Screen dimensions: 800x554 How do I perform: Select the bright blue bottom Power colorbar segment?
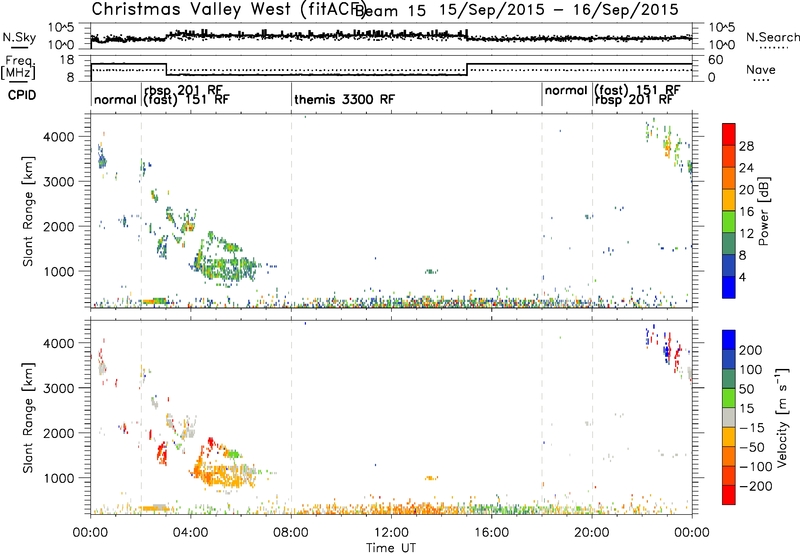click(x=729, y=287)
